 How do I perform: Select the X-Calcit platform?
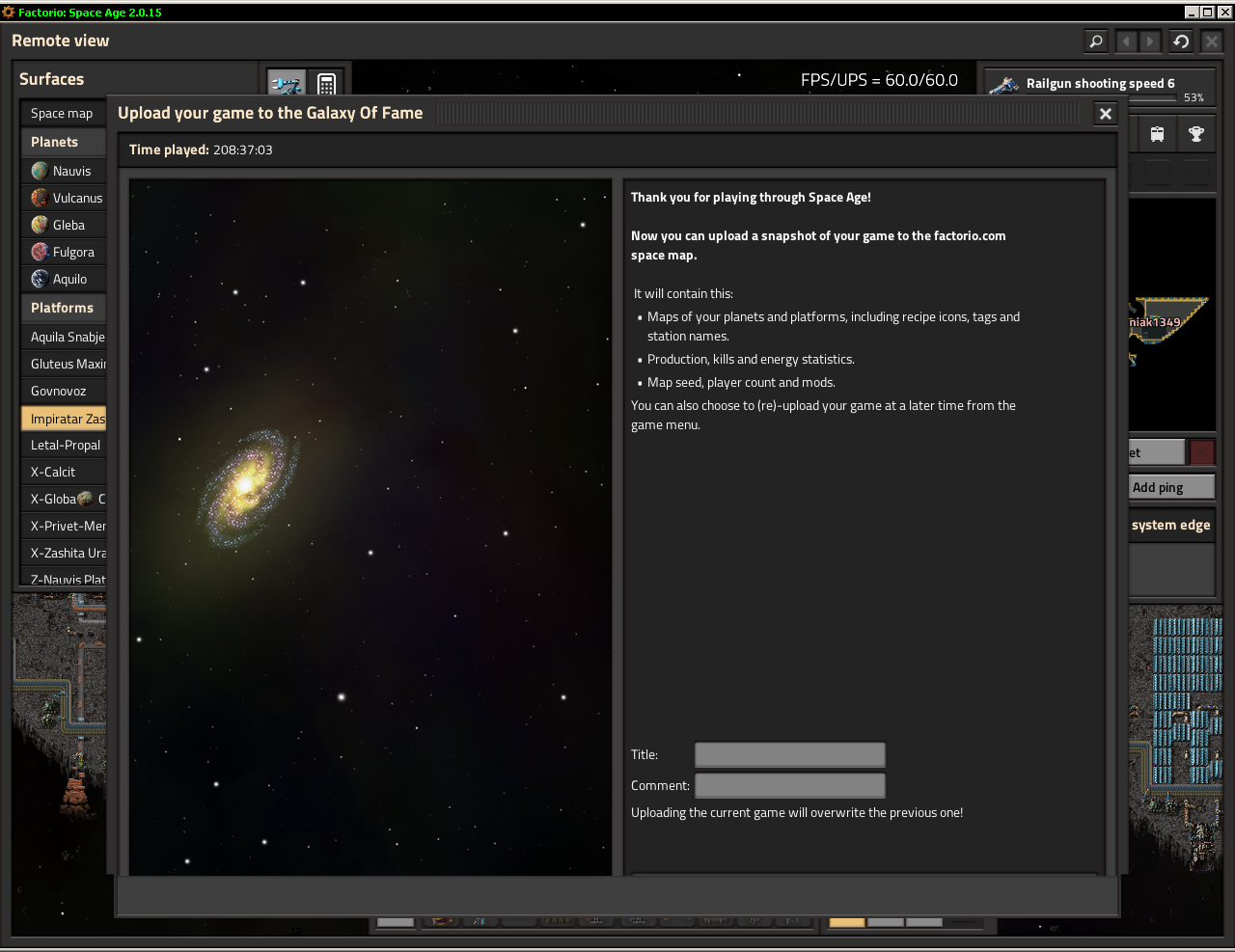[x=64, y=472]
